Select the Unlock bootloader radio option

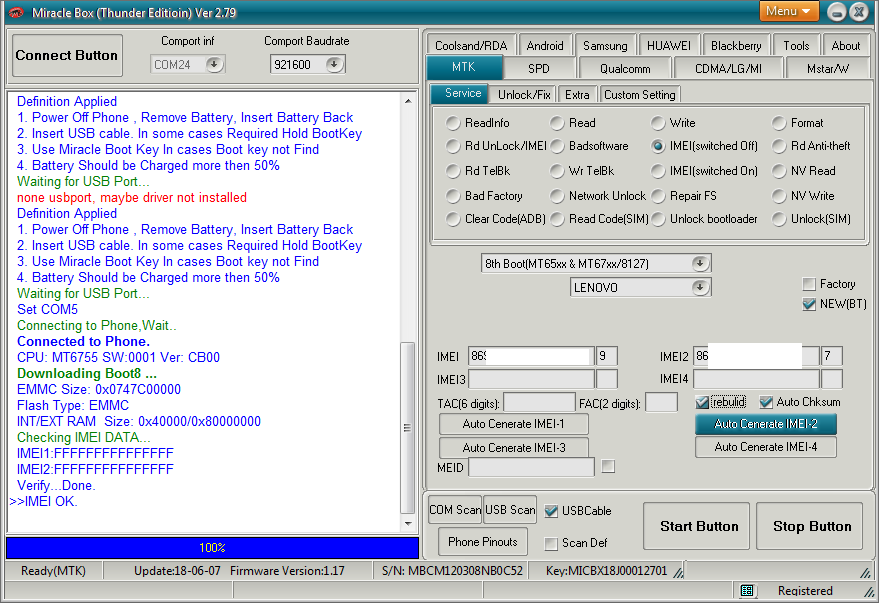(658, 219)
